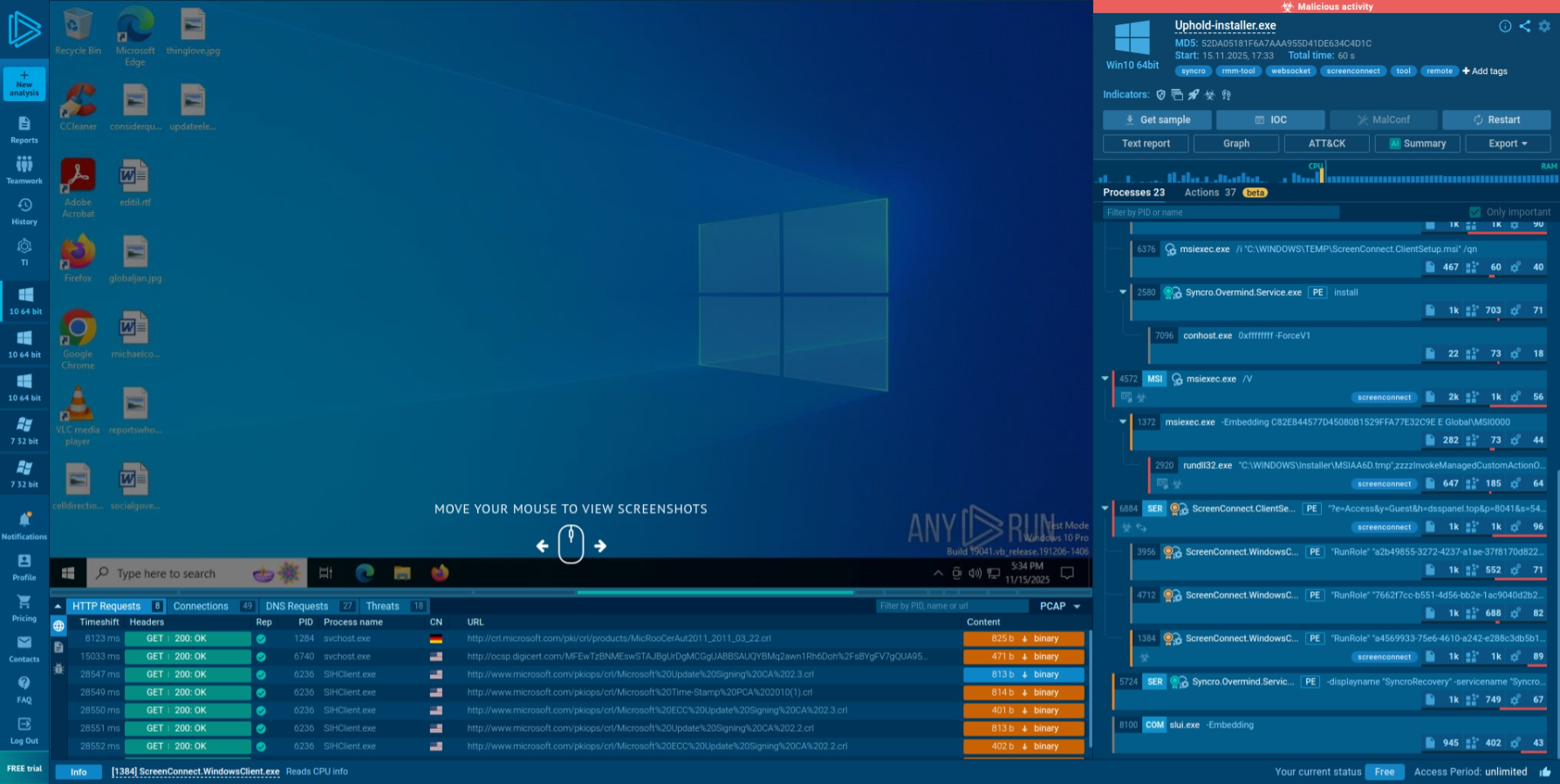The width and height of the screenshot is (1560, 784).
Task: Focus the Filter by PID or name field
Action: (1220, 212)
